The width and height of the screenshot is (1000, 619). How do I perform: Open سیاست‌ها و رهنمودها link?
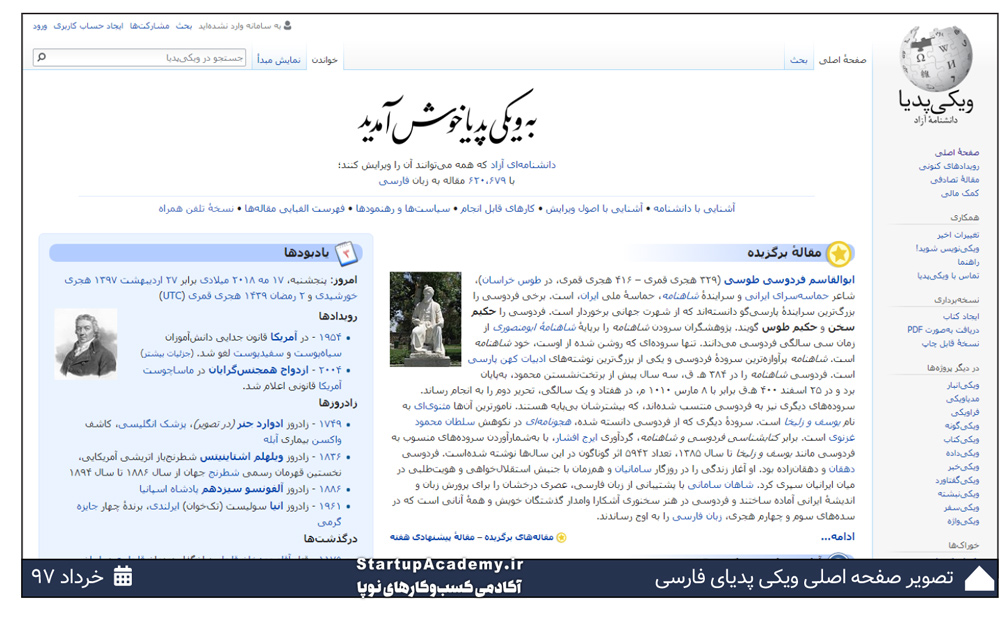(x=403, y=208)
